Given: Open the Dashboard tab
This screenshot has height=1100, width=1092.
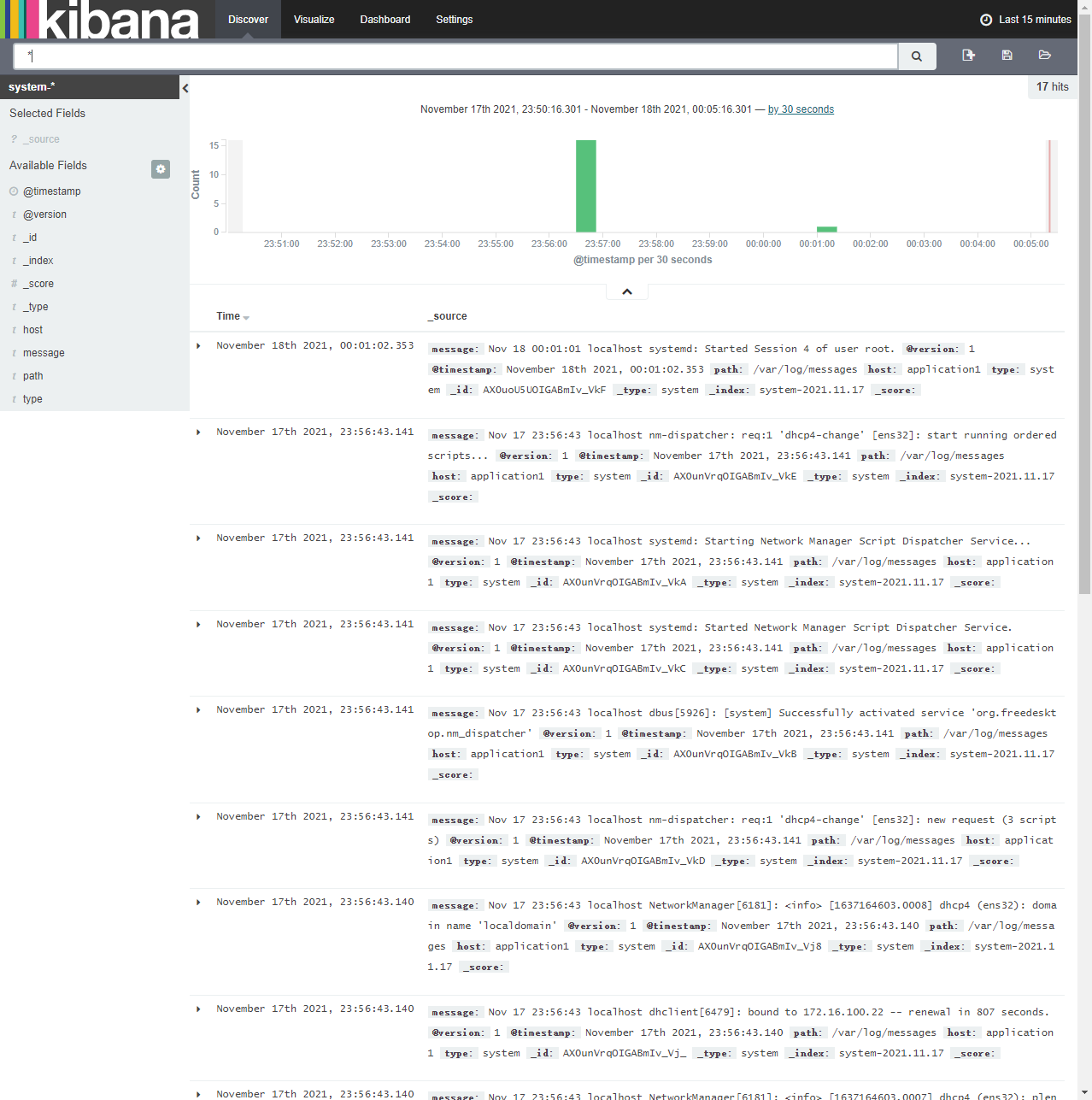Looking at the screenshot, I should point(385,20).
